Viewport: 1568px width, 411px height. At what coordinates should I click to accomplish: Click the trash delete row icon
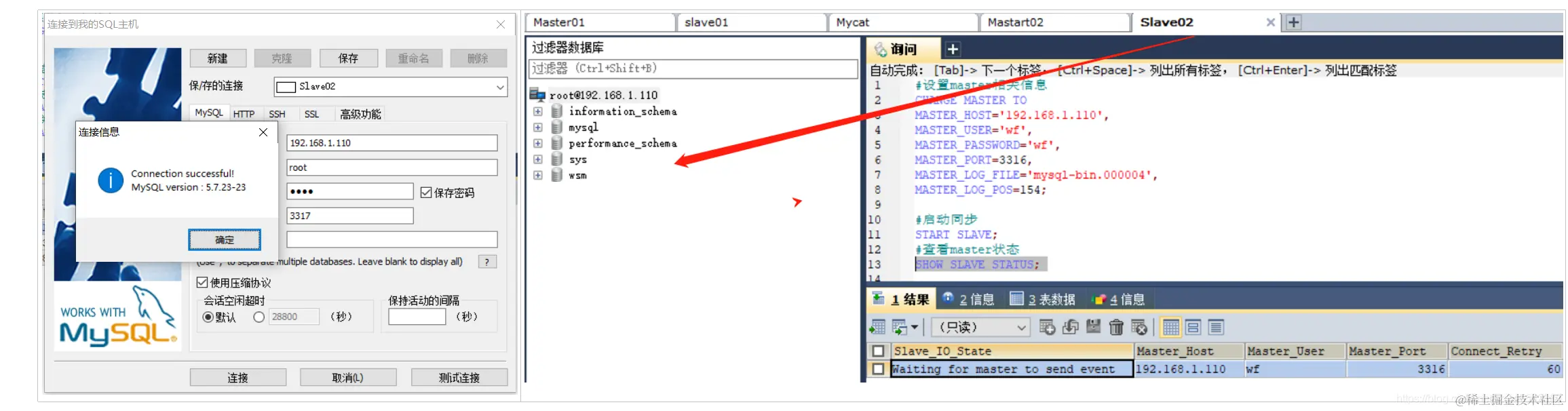[1116, 328]
